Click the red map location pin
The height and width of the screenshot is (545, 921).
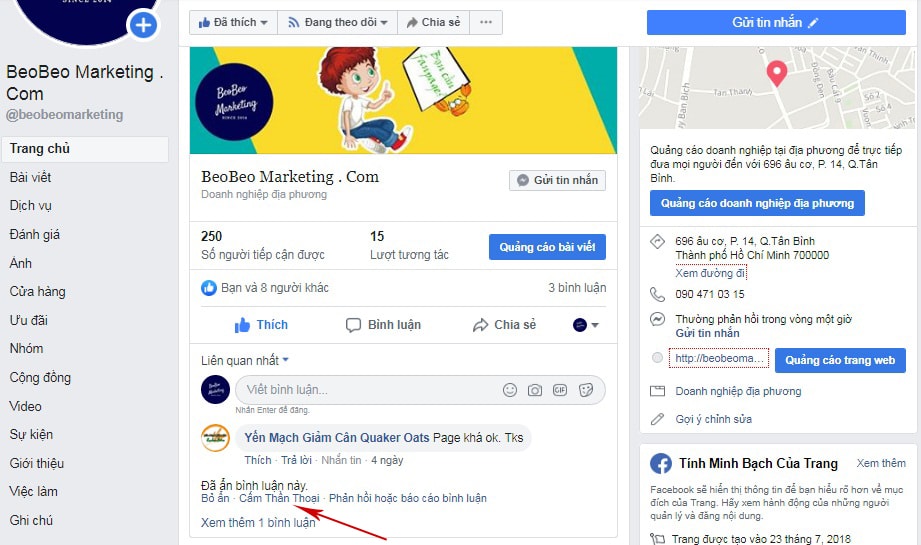pos(777,74)
